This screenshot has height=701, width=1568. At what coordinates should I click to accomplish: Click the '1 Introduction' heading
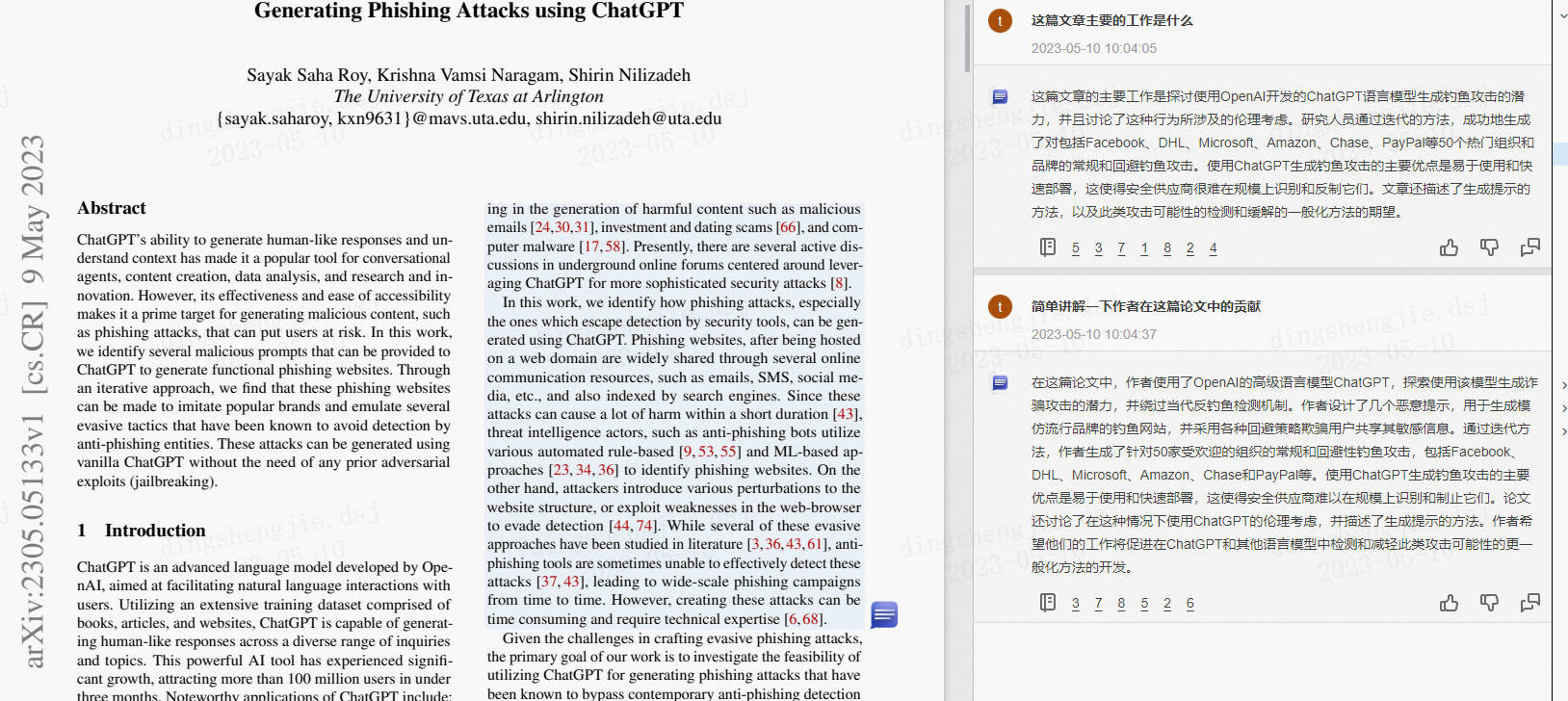[x=142, y=531]
